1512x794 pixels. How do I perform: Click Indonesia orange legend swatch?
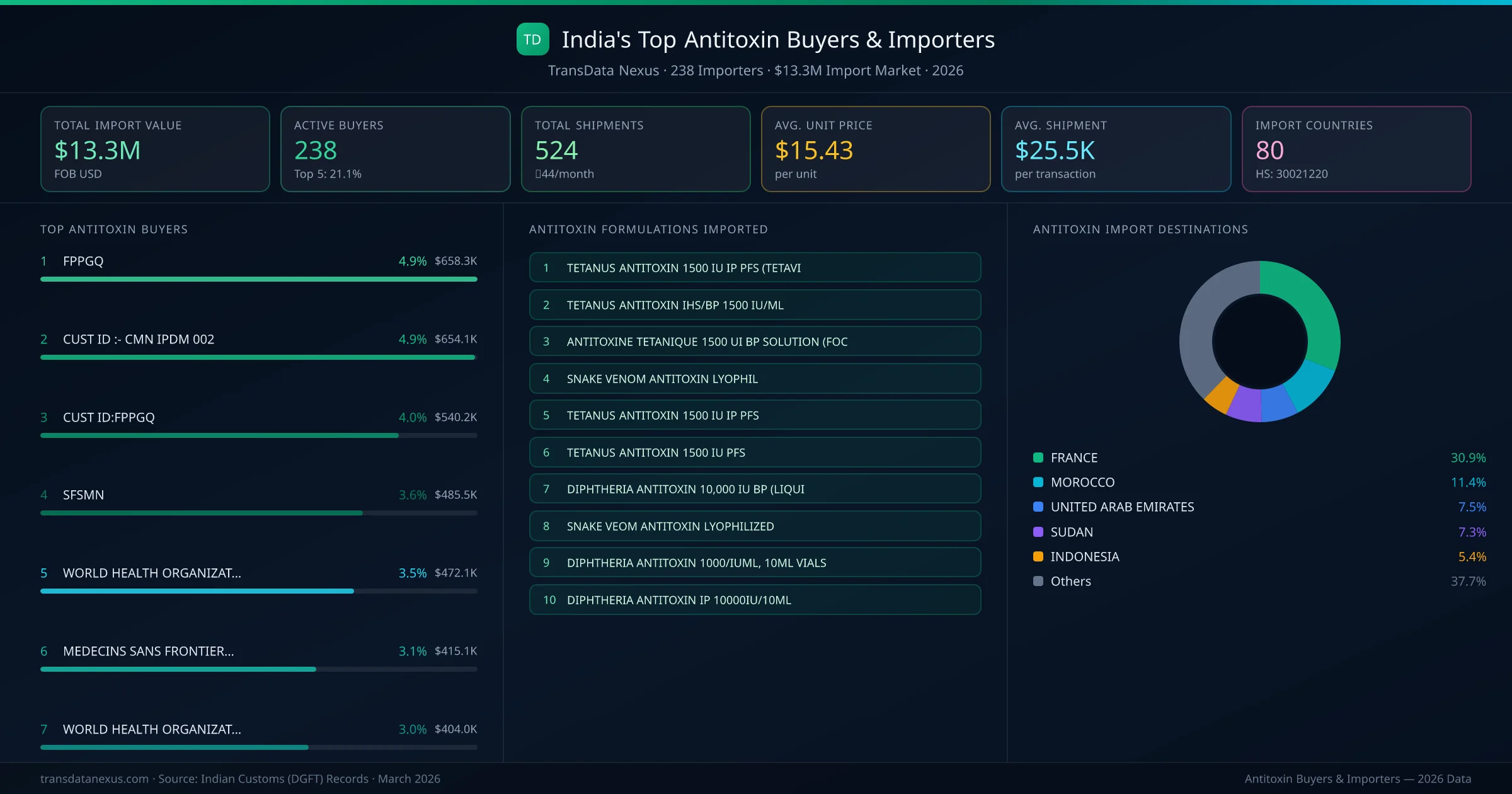point(1038,556)
